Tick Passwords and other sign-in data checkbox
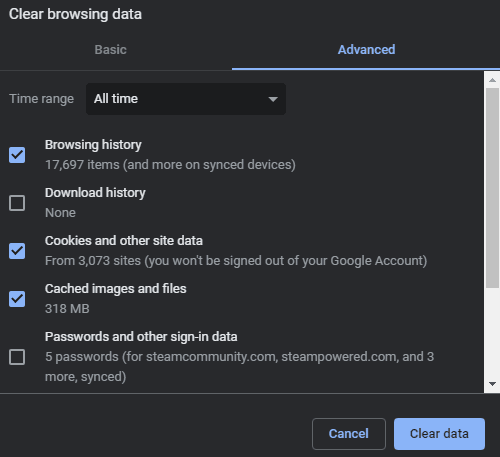 pos(17,357)
